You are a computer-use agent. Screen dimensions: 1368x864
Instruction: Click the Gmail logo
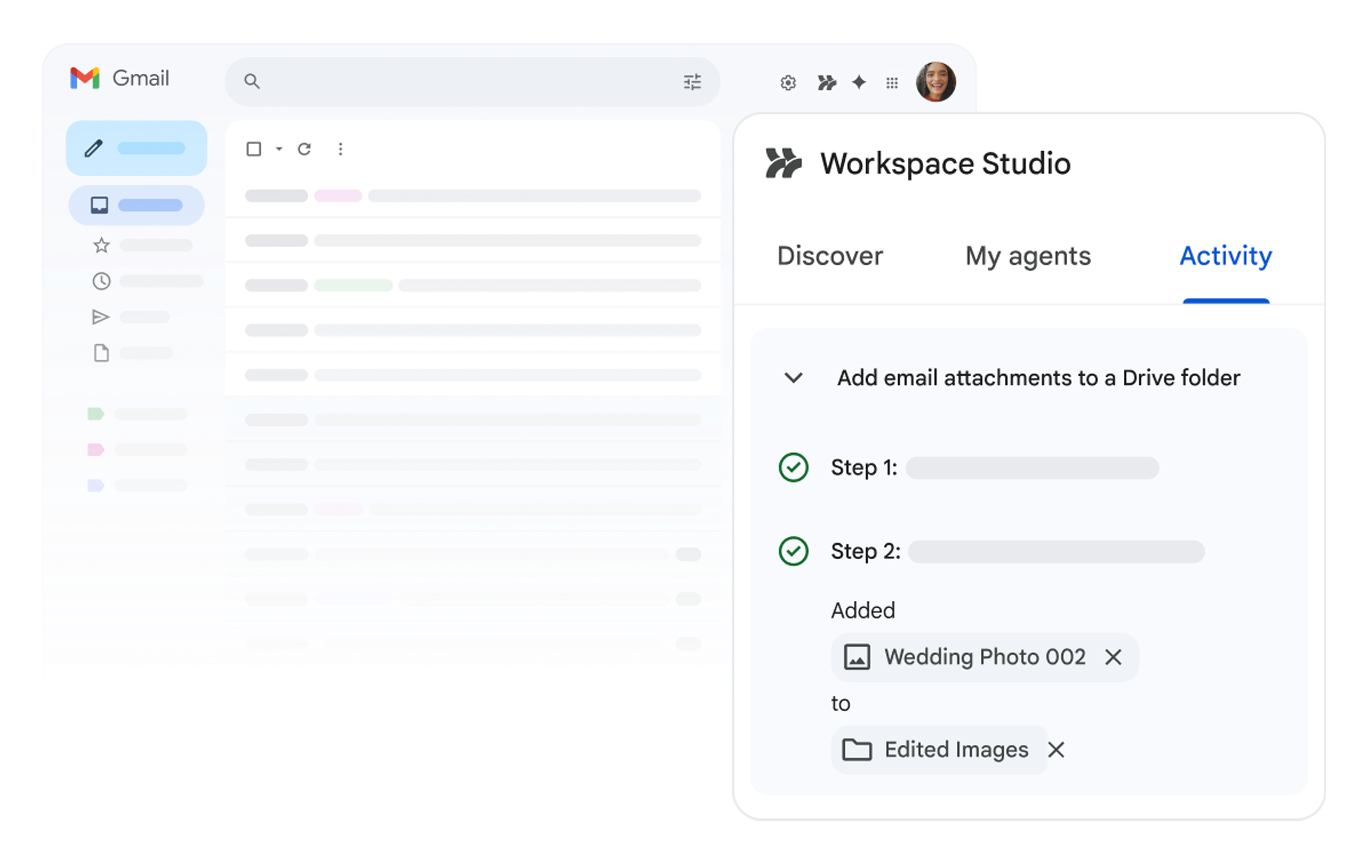(x=85, y=78)
